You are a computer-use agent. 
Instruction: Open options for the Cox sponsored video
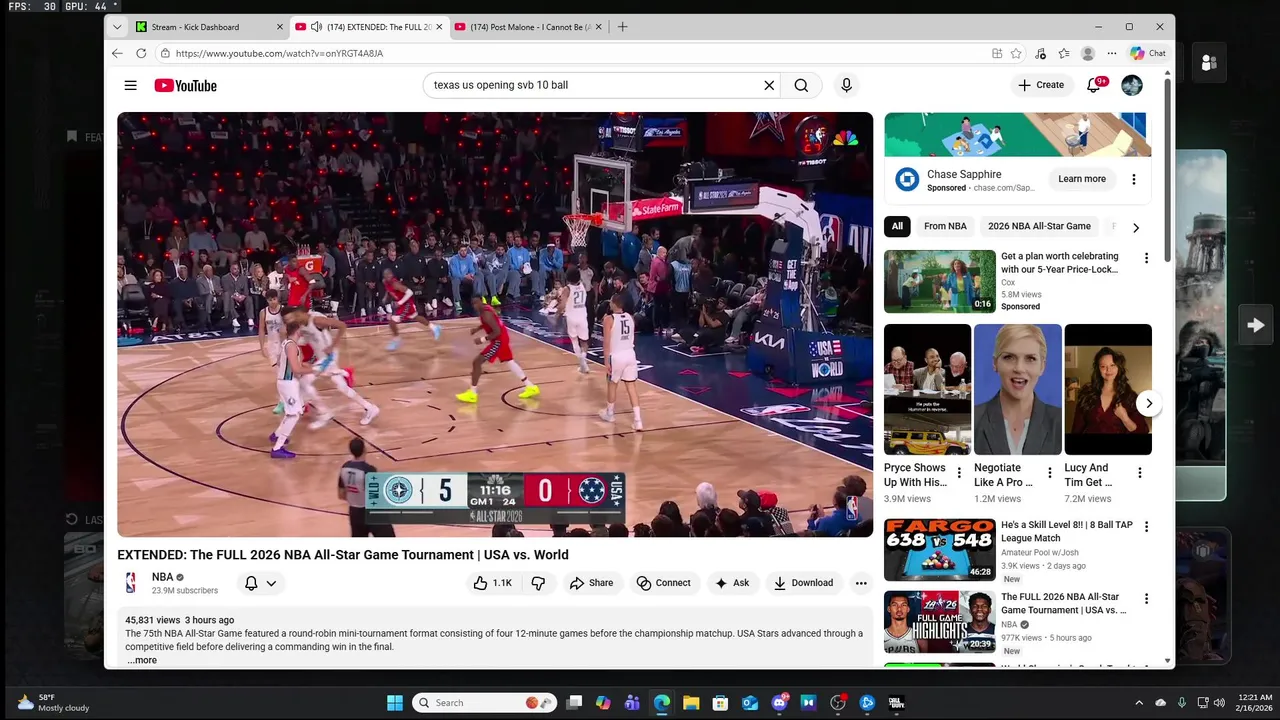[x=1146, y=258]
